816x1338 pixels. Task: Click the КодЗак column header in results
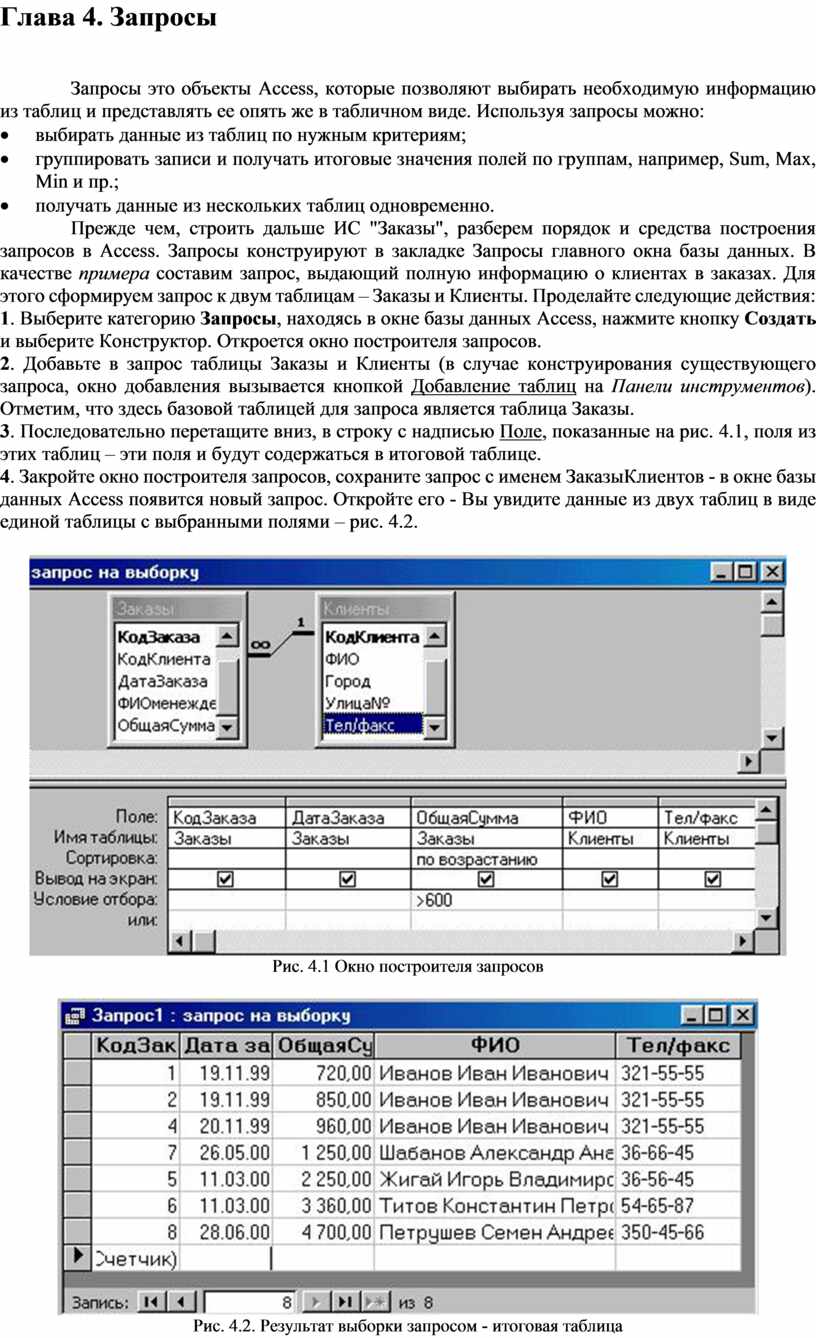[135, 1046]
